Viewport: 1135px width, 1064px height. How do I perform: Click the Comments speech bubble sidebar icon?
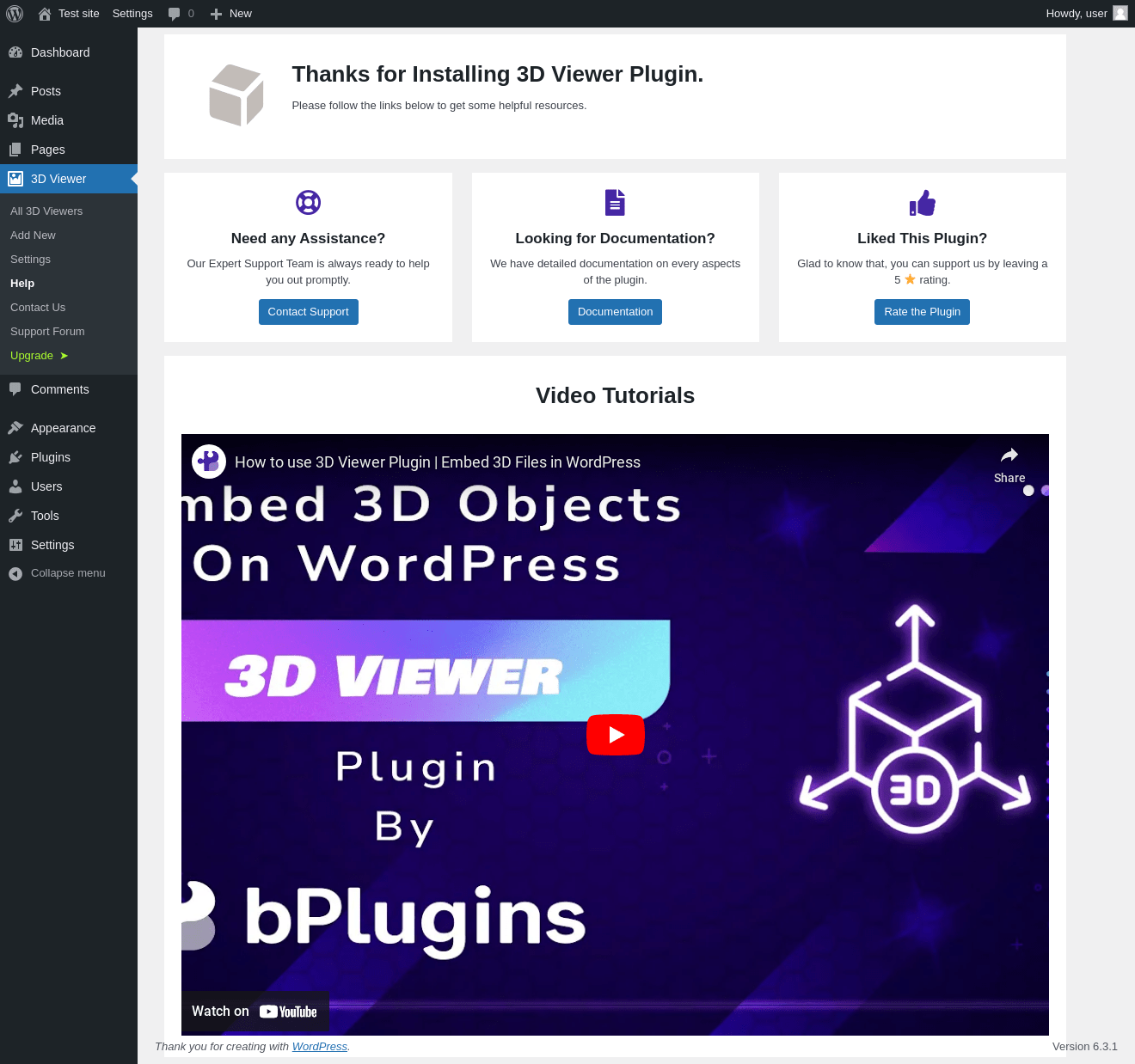tap(15, 389)
